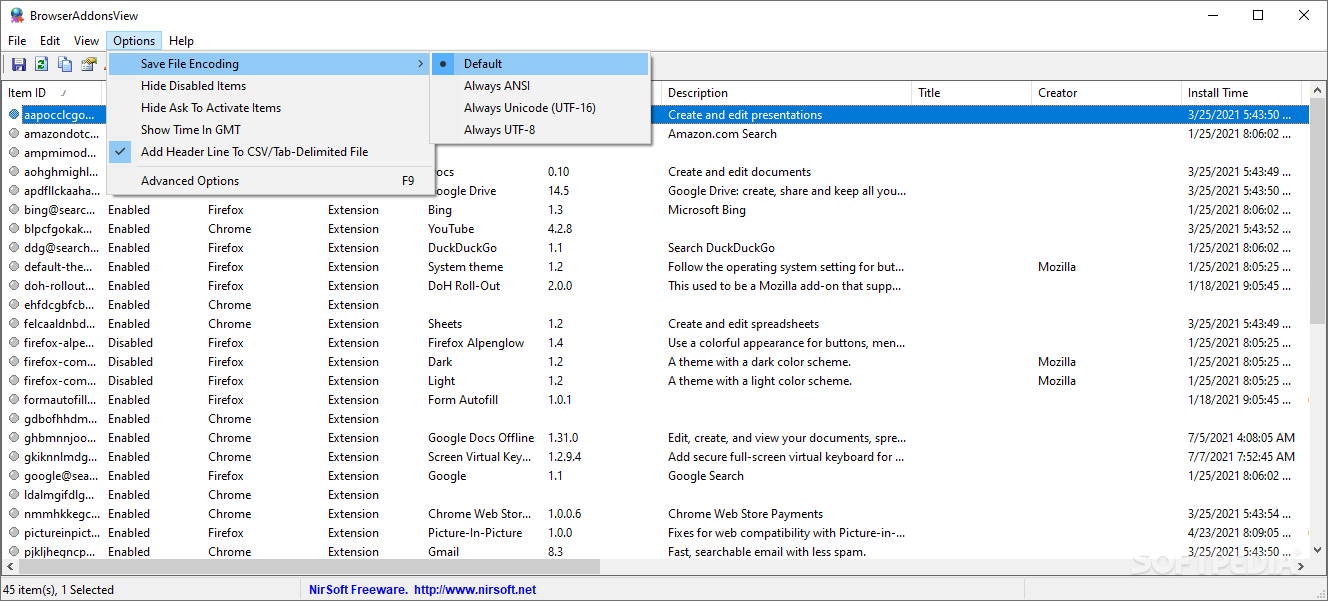This screenshot has width=1328, height=601.
Task: Sort by the Item ID column header
Action: (52, 93)
